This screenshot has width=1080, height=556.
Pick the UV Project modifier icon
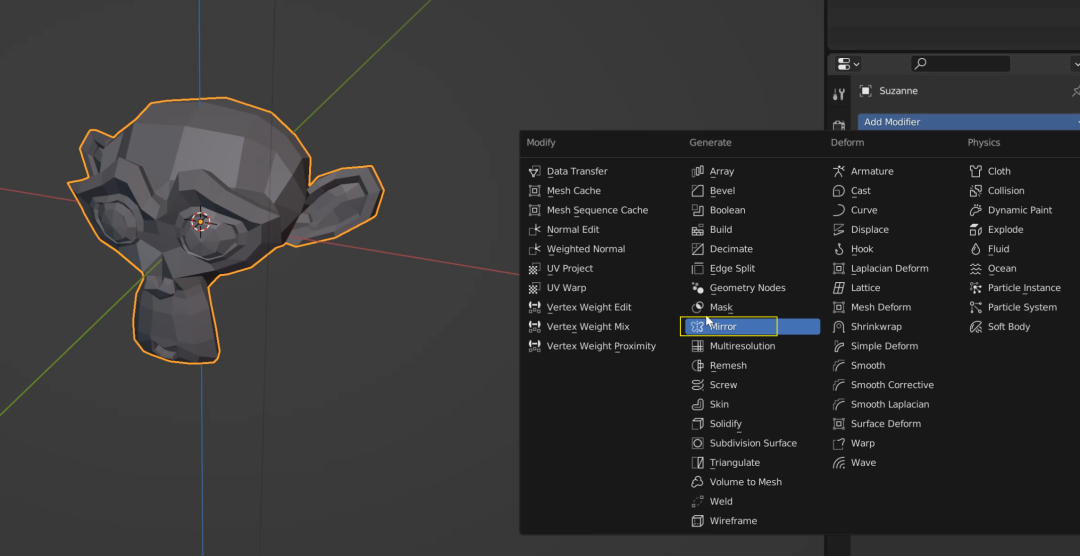(x=534, y=269)
